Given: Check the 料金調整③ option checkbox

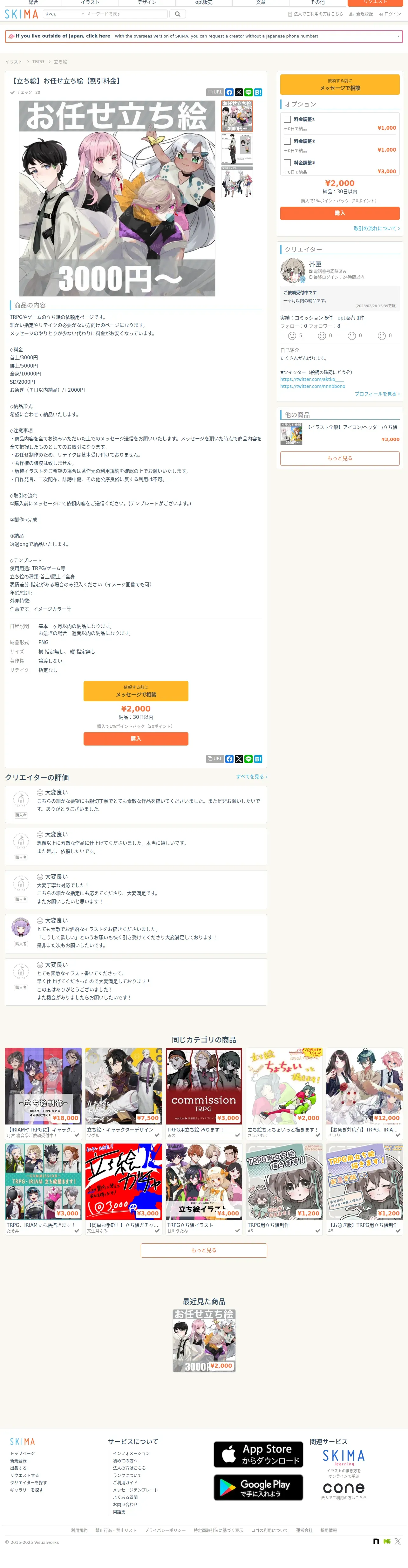Looking at the screenshot, I should click(x=287, y=163).
